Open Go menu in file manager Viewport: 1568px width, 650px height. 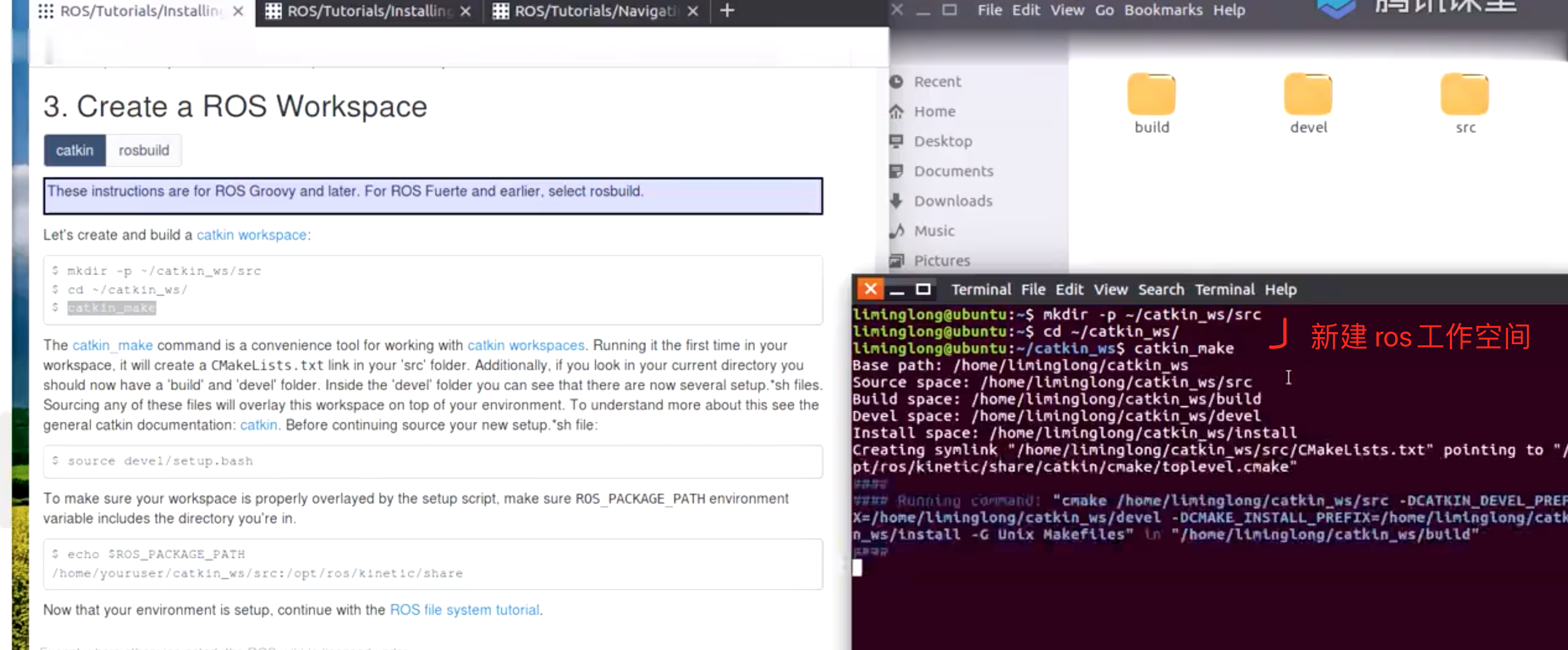tap(1104, 10)
